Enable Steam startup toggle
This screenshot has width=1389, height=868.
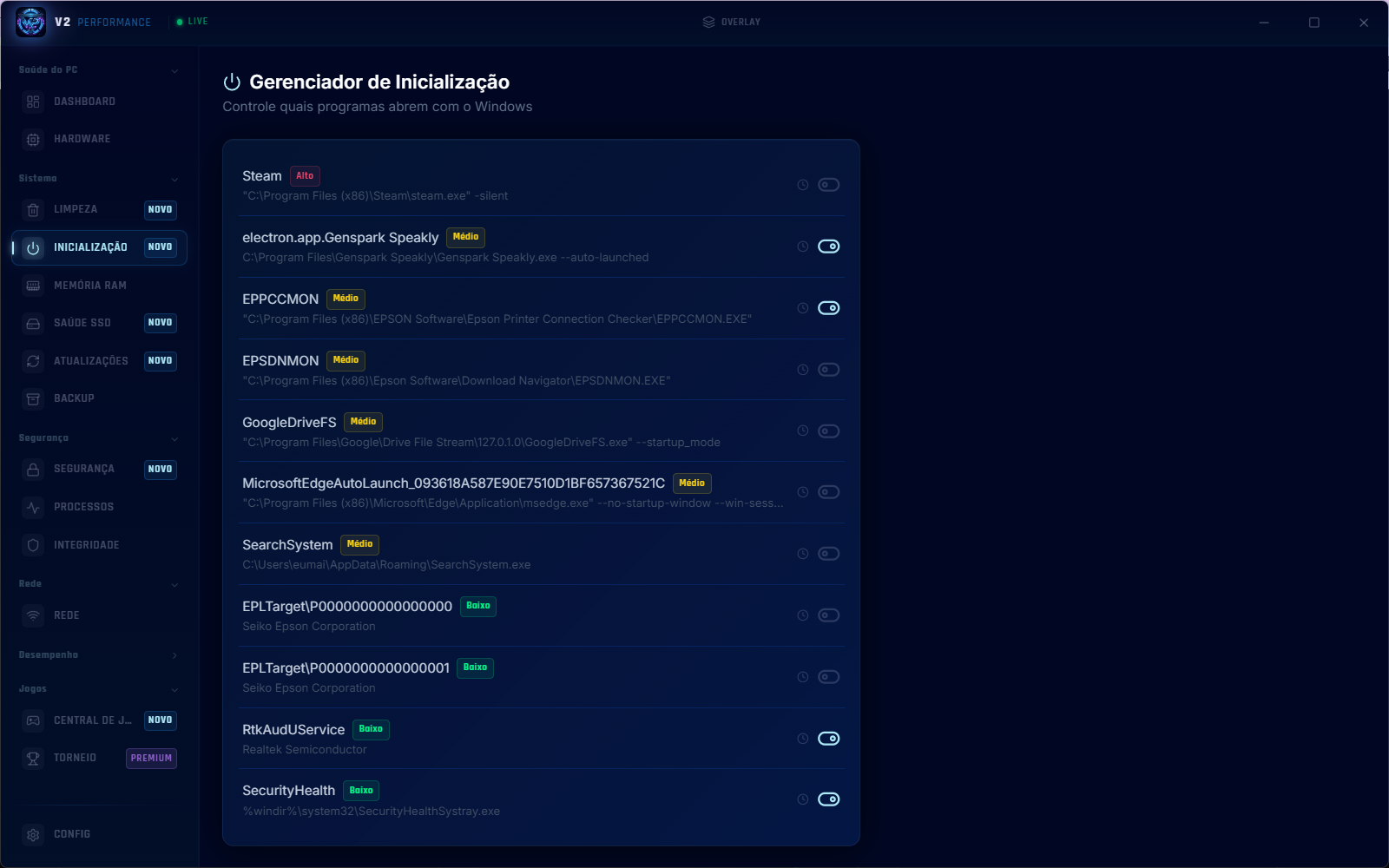click(829, 185)
